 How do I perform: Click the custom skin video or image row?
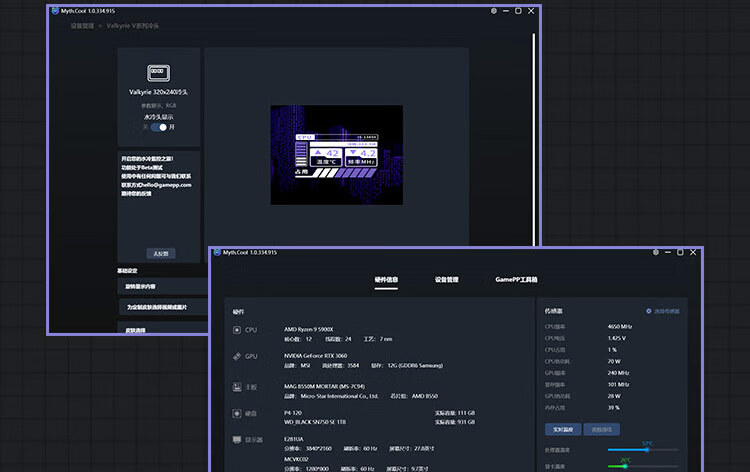pyautogui.click(x=163, y=307)
